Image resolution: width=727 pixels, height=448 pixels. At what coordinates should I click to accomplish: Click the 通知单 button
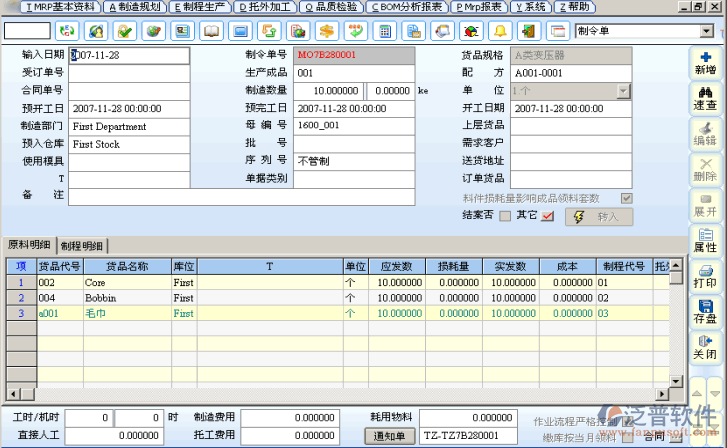pos(389,436)
